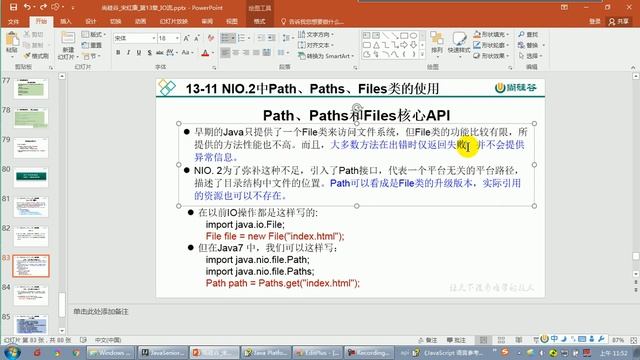The width and height of the screenshot is (640, 360).
Task: Open the font color dropdown arrow
Action: (213, 53)
